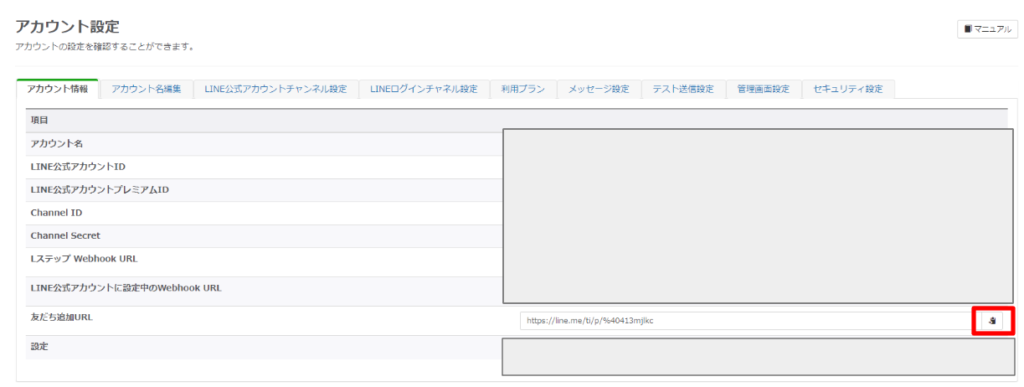
Task: Switch to the メッセージ設定 tab
Action: click(598, 89)
